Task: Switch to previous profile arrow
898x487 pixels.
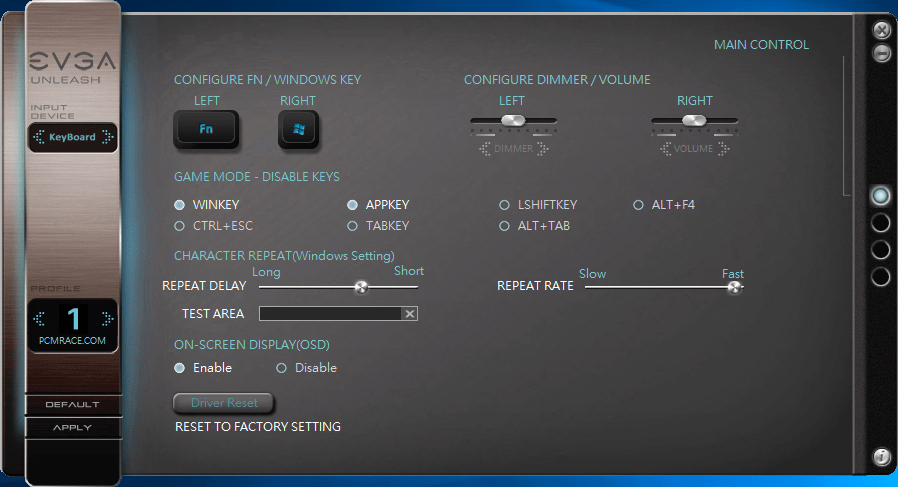Action: (x=40, y=319)
